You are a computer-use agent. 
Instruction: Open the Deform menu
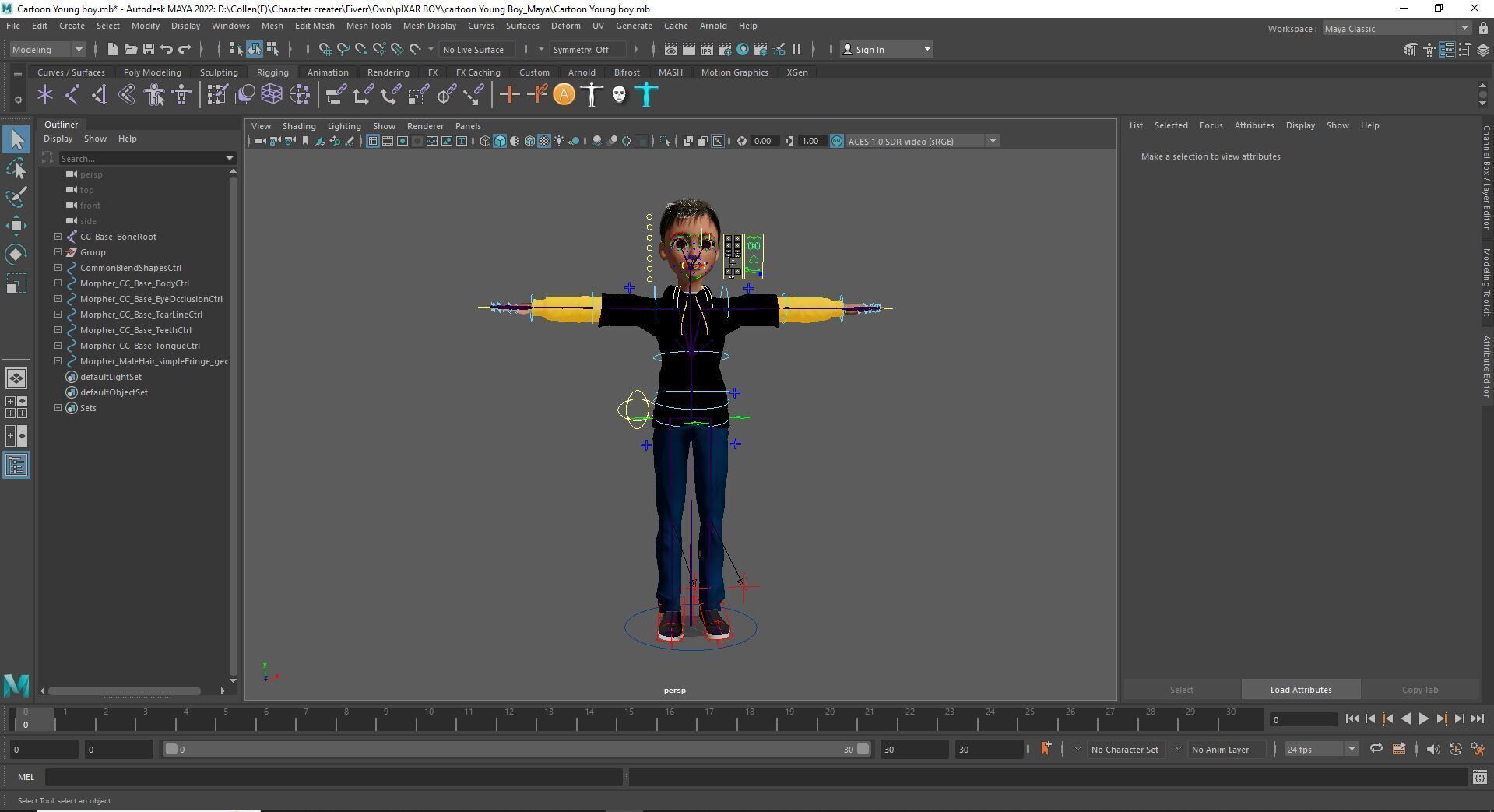565,26
